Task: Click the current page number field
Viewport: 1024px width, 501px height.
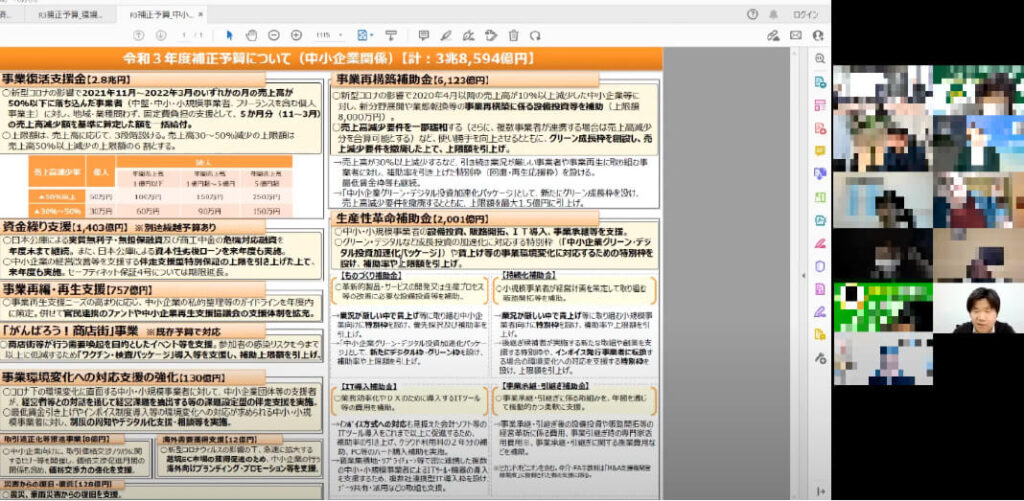Action: (x=185, y=35)
